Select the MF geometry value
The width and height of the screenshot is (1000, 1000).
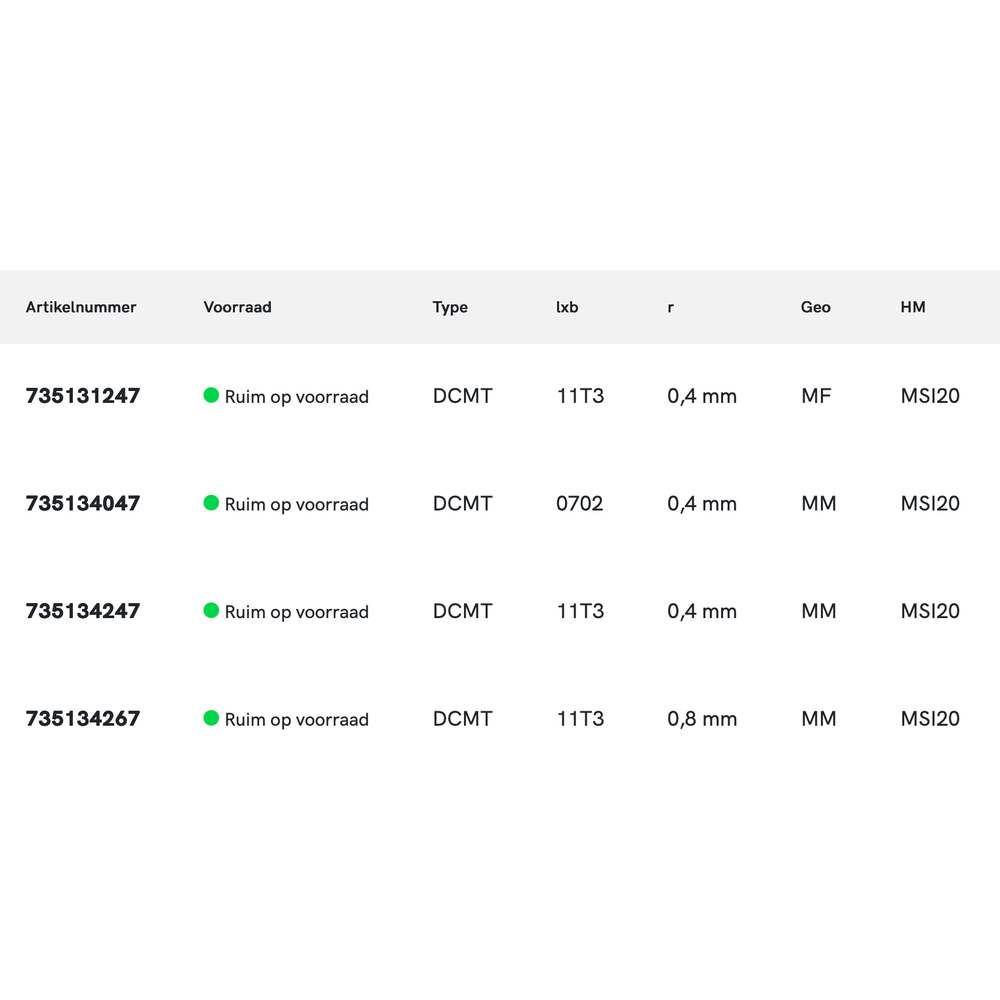(x=816, y=396)
